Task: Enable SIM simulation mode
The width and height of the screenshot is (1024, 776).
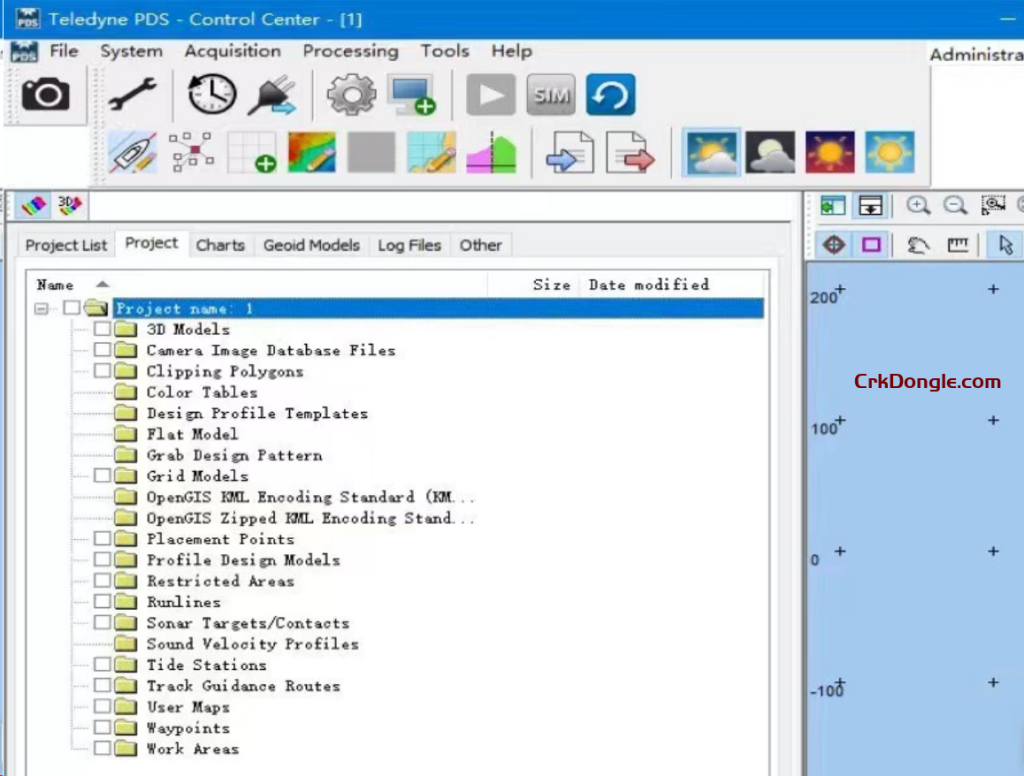Action: [550, 94]
